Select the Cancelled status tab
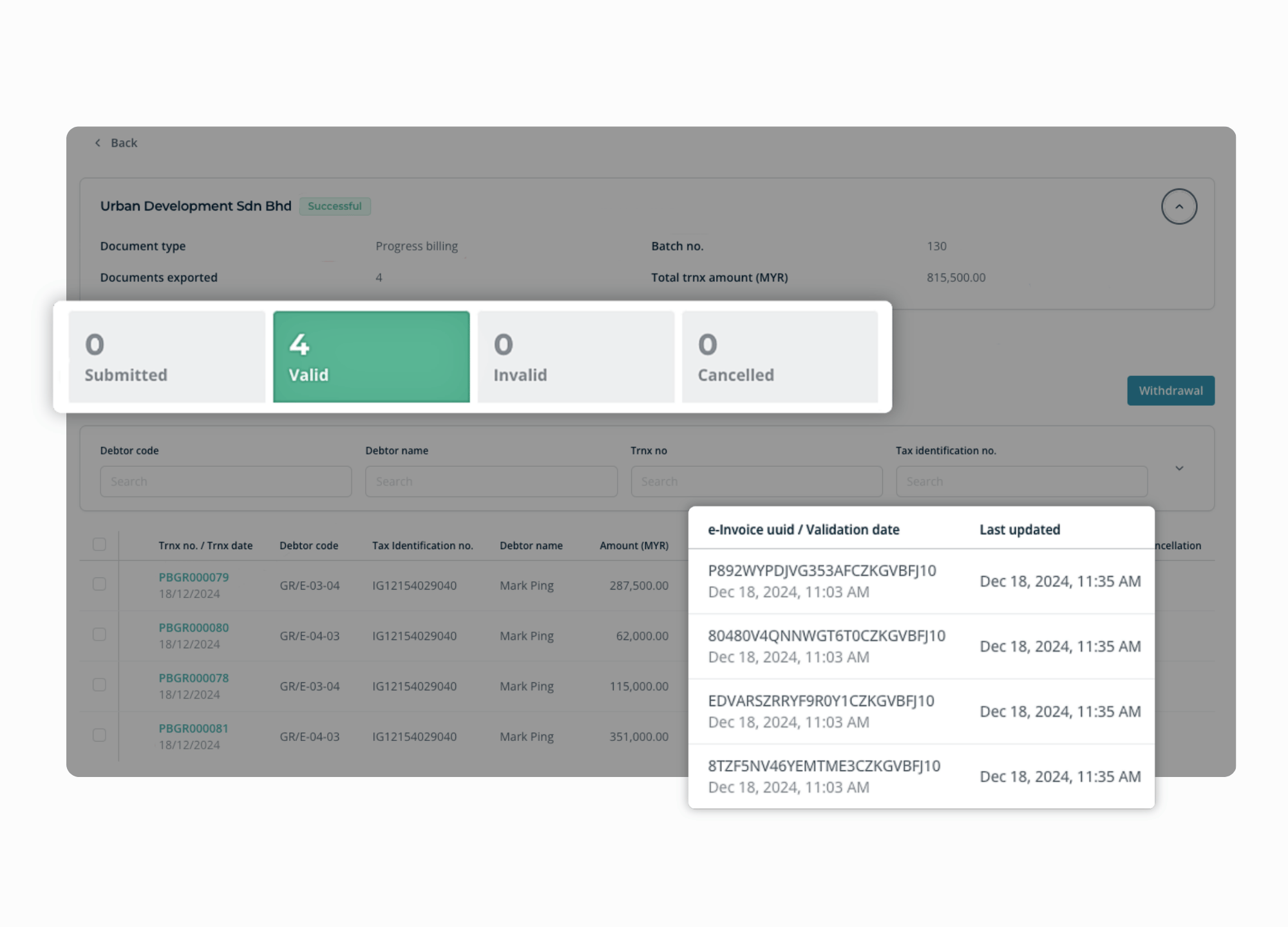The width and height of the screenshot is (1288, 927). (780, 357)
